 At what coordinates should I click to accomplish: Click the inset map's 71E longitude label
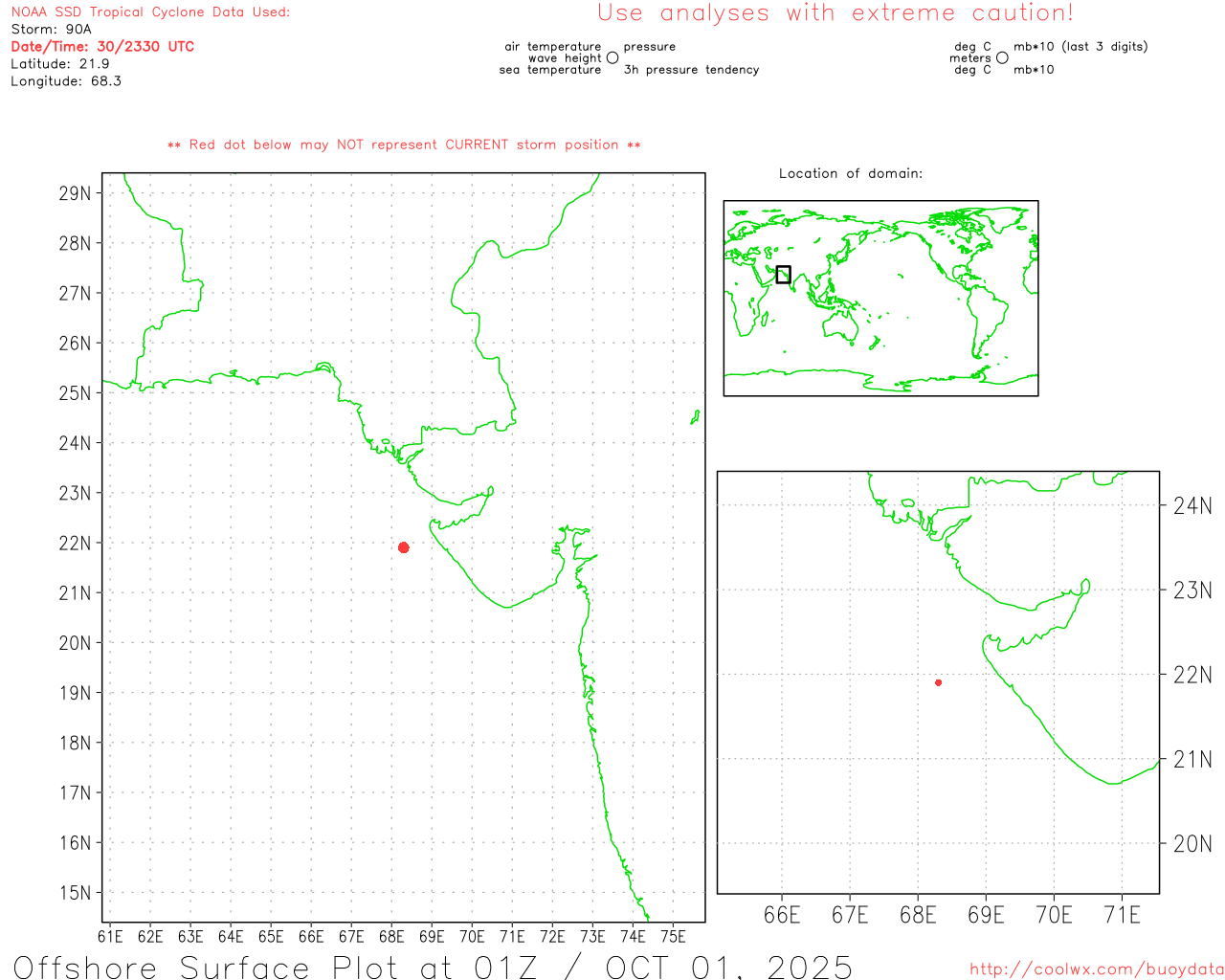point(1123,916)
